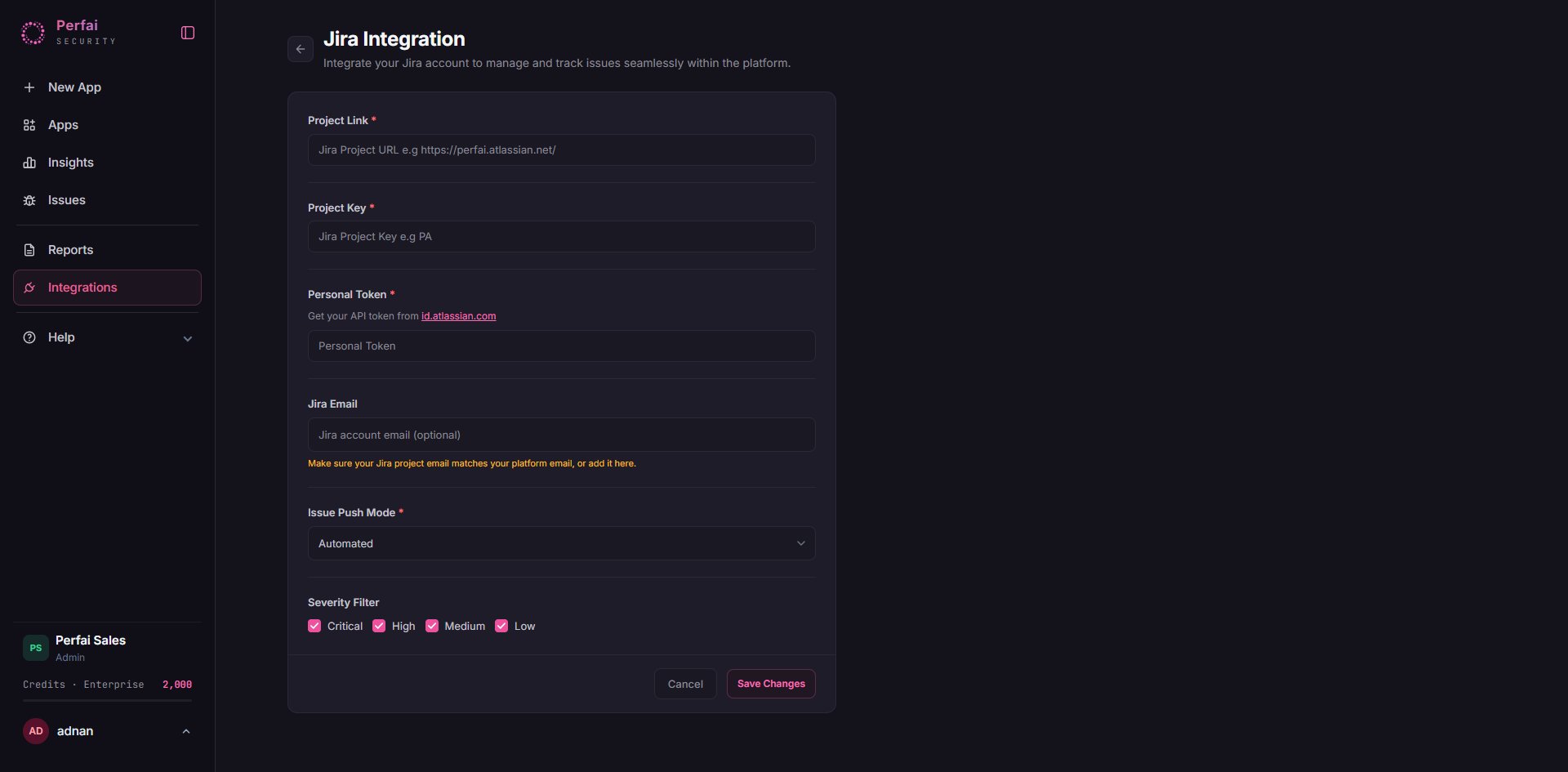Focus the Project Key input field
This screenshot has width=1568, height=772.
click(561, 236)
